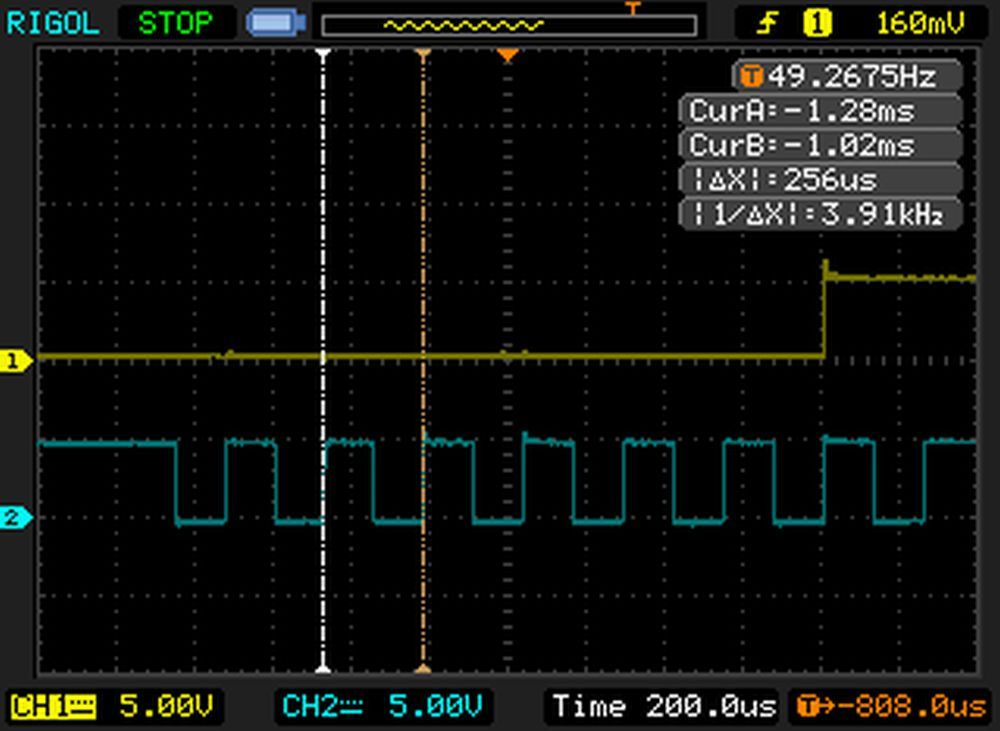Click the cyan channel 2 ground marker

coord(16,517)
